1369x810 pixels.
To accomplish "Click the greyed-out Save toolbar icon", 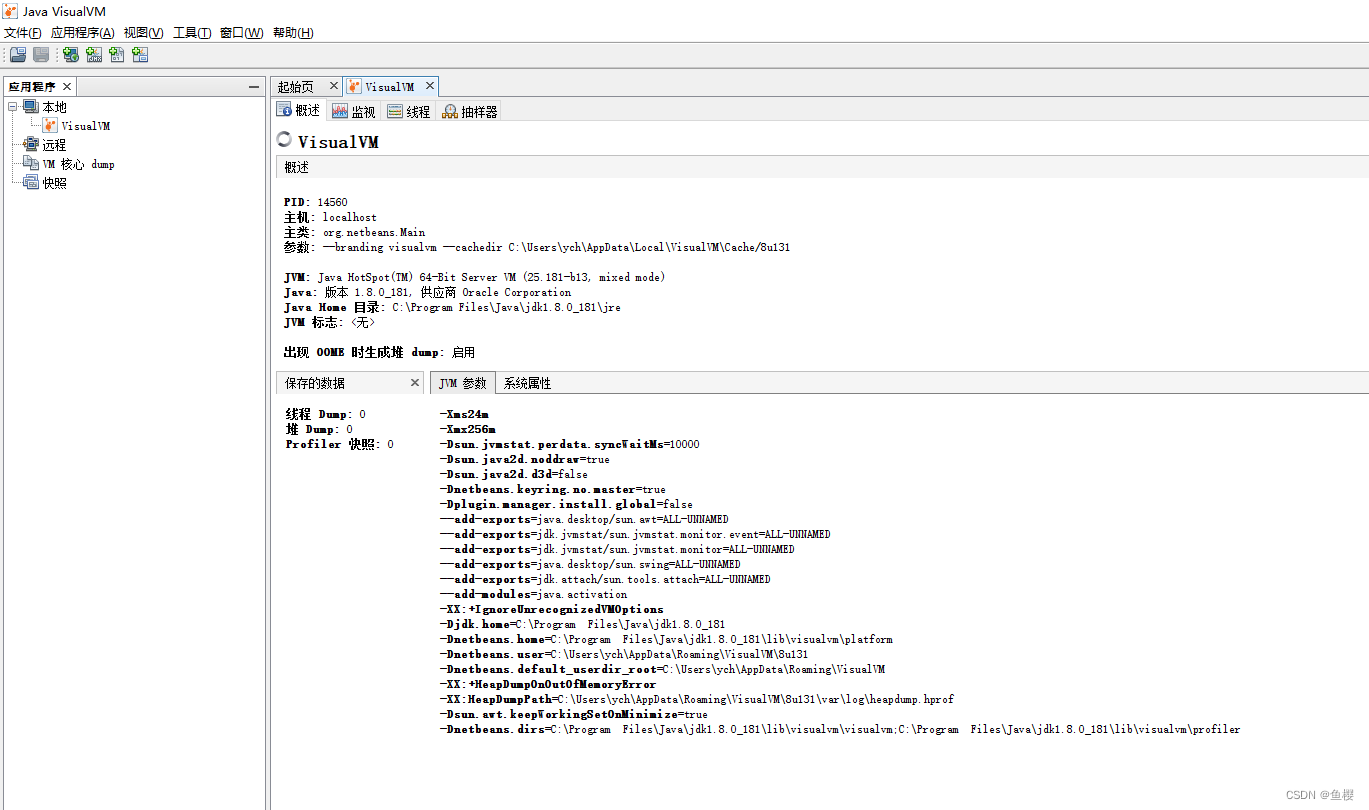I will point(41,55).
